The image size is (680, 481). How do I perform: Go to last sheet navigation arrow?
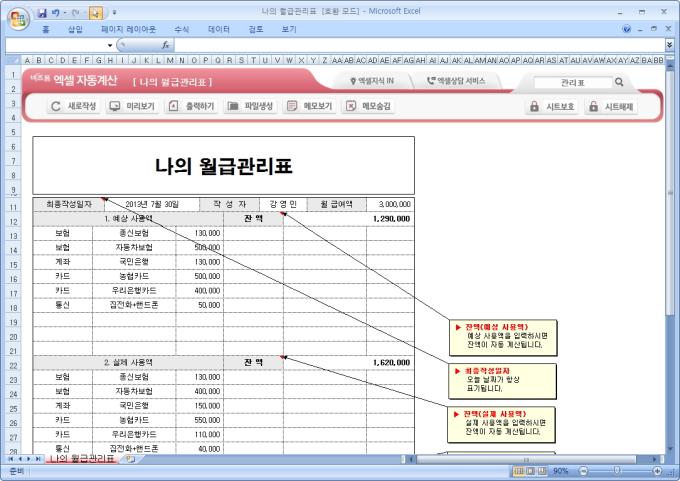(x=38, y=458)
